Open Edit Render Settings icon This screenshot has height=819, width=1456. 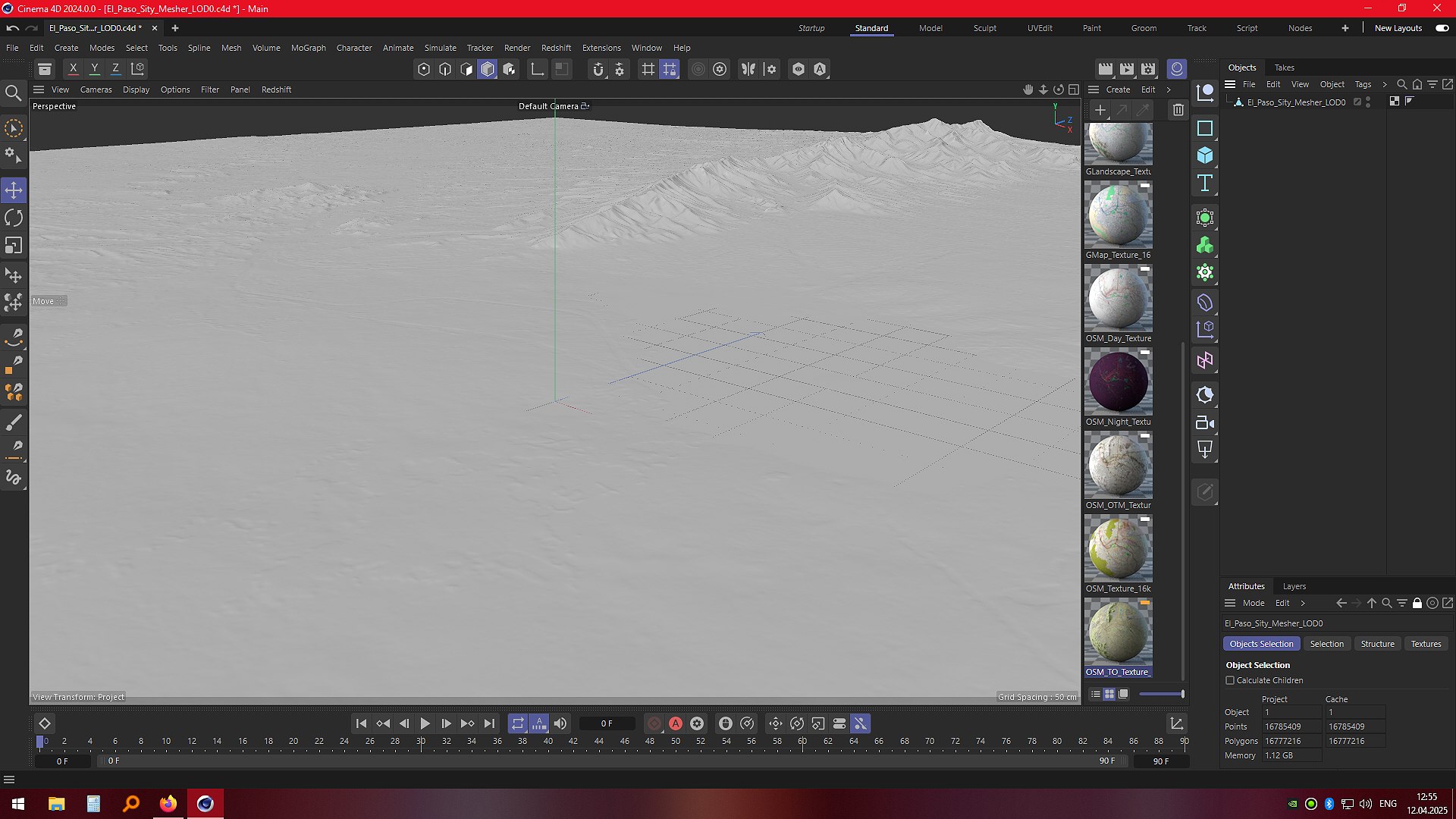tap(1148, 69)
